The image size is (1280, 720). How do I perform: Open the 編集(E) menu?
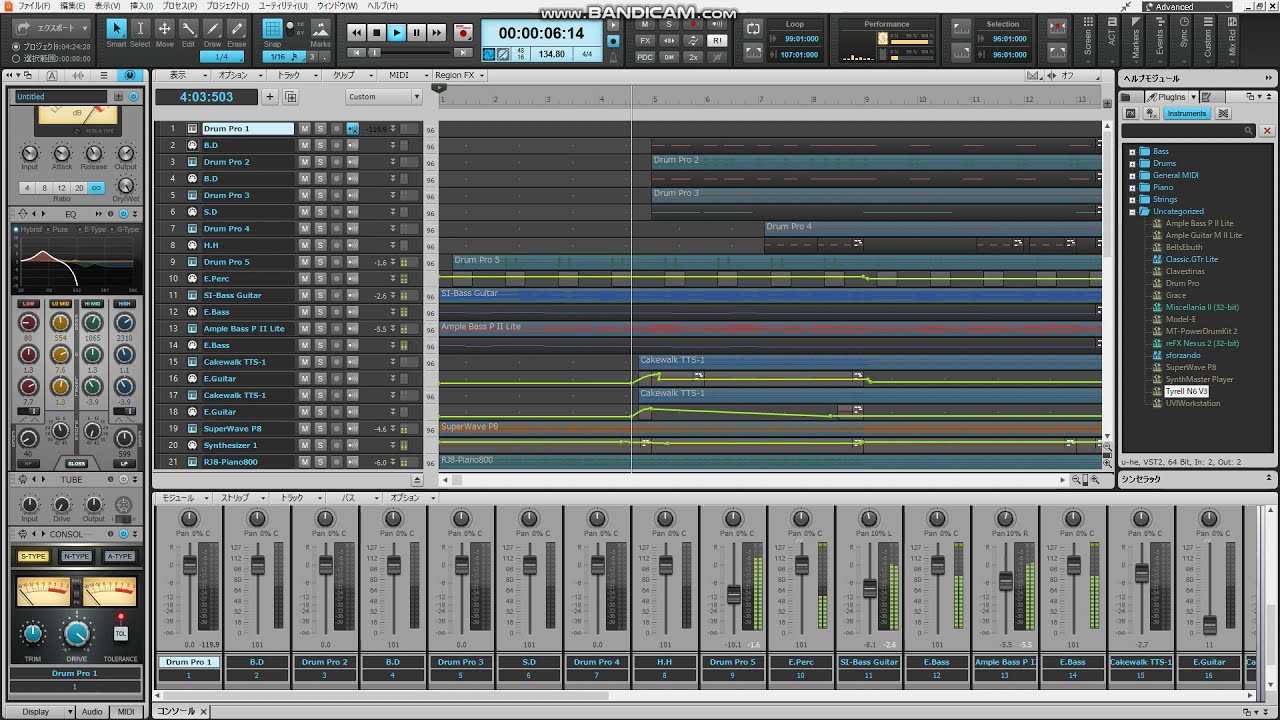[x=73, y=6]
